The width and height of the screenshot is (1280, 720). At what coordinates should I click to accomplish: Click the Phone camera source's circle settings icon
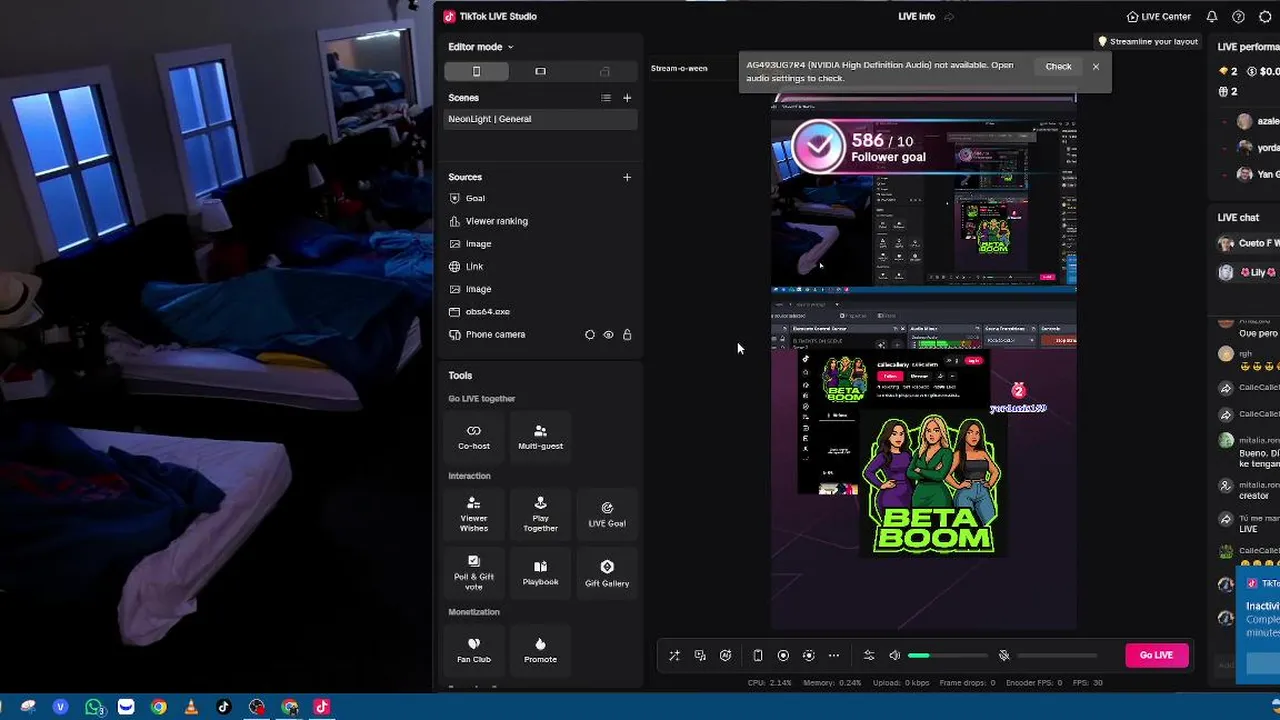click(x=590, y=335)
